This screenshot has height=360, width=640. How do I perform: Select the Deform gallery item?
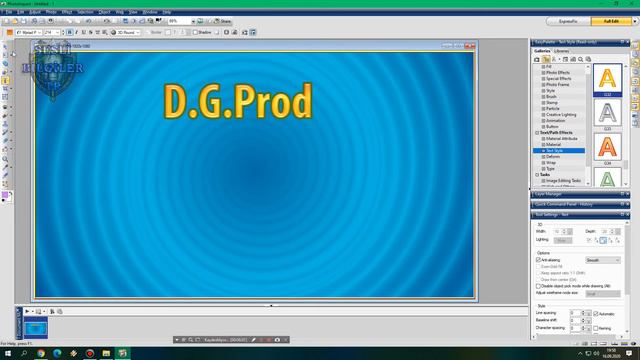click(x=553, y=157)
